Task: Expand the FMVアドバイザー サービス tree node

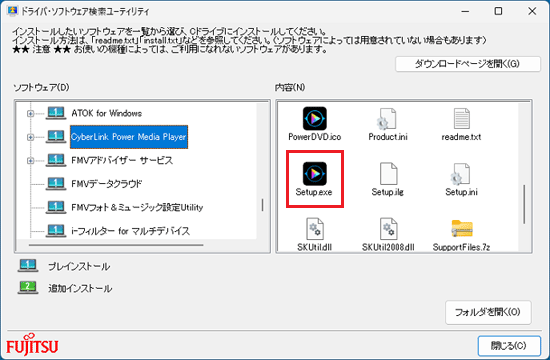Action: coord(31,160)
